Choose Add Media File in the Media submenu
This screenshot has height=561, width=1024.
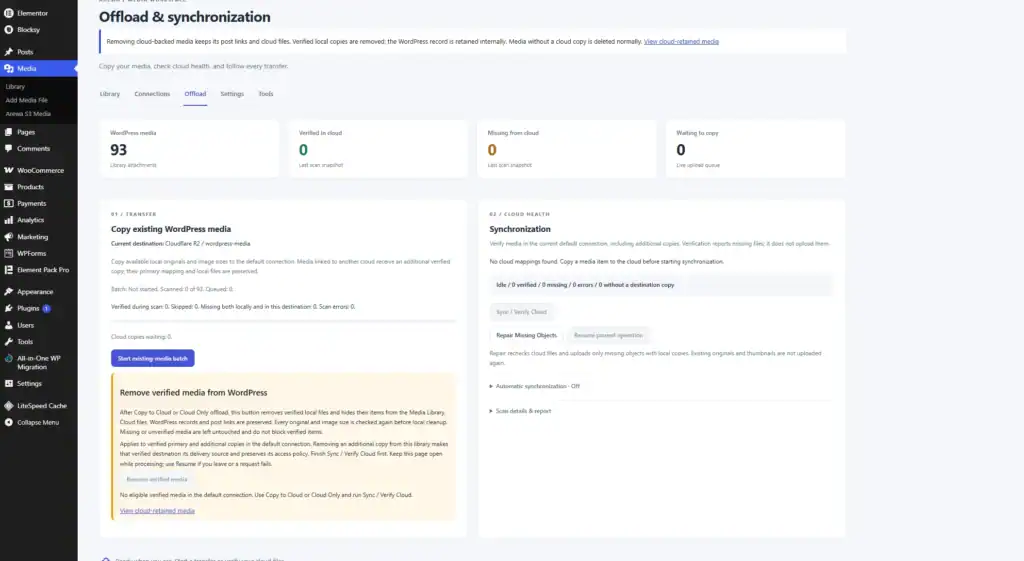coord(26,100)
